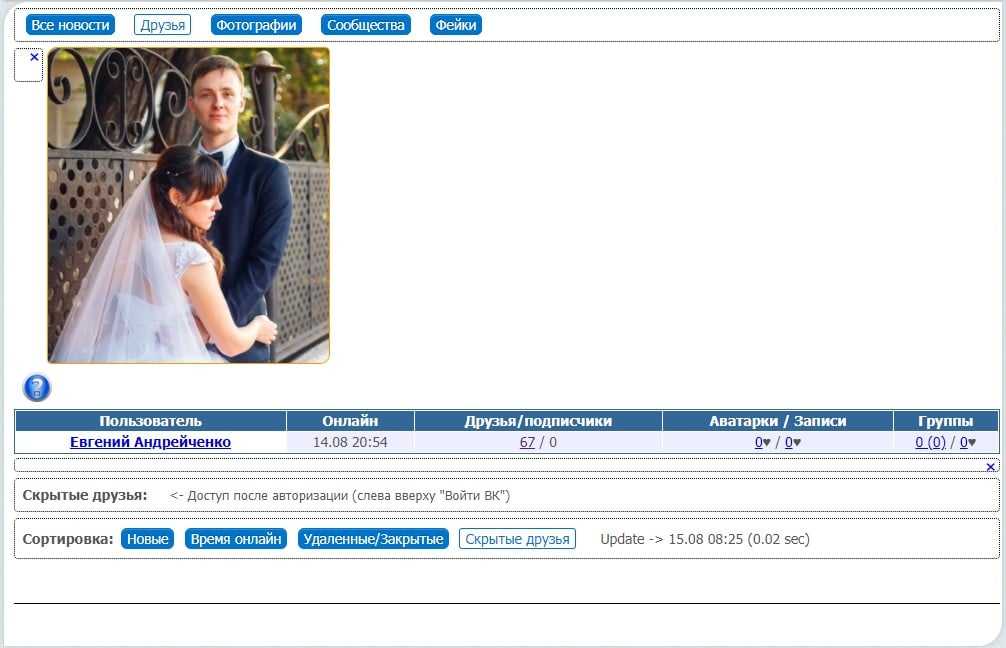Sort by Удаленные/Закрытые

click(x=373, y=539)
